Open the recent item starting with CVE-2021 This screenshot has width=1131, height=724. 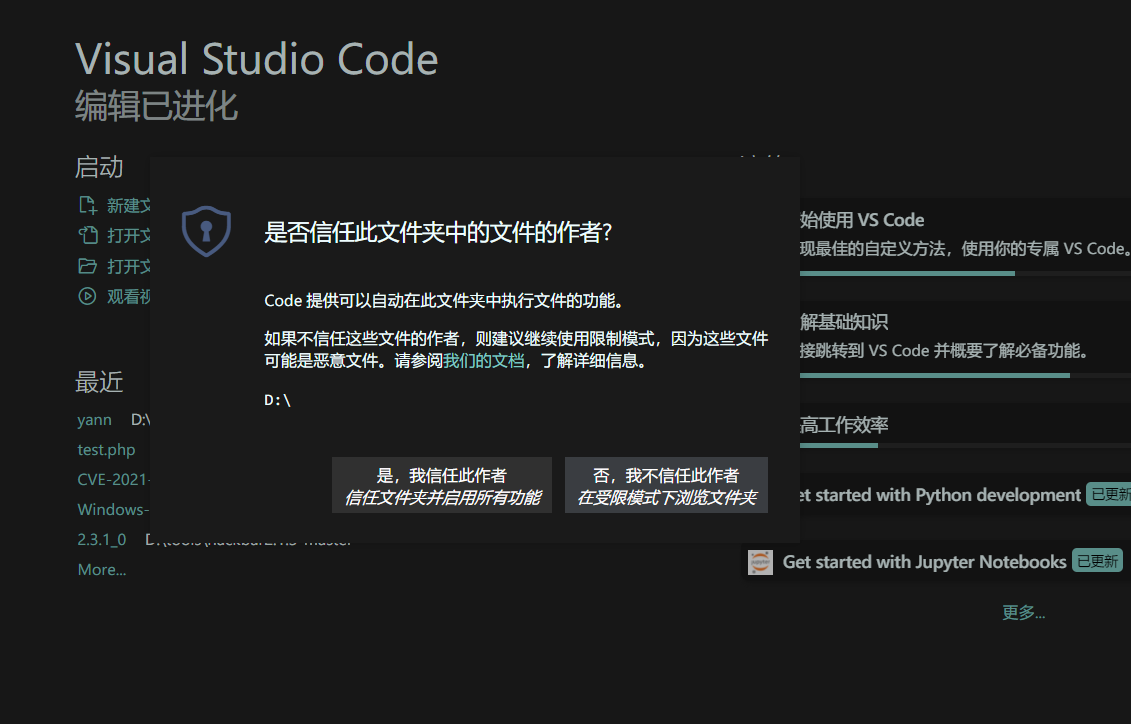point(113,480)
